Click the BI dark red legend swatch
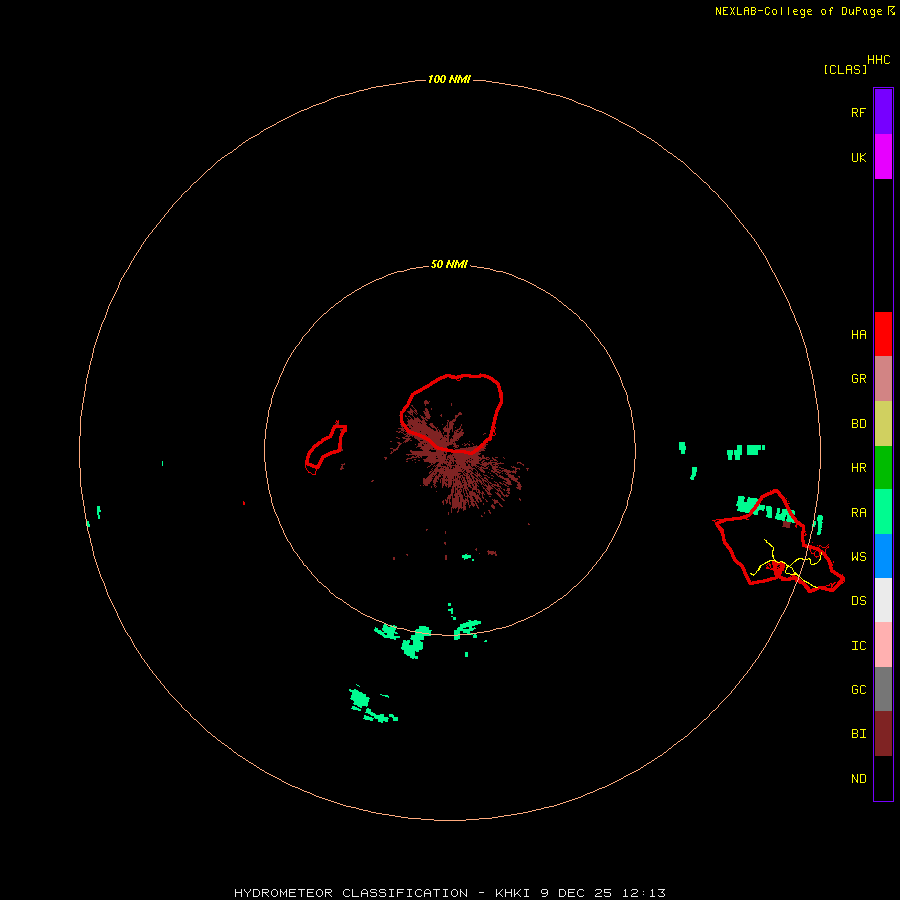900x900 pixels. (883, 734)
